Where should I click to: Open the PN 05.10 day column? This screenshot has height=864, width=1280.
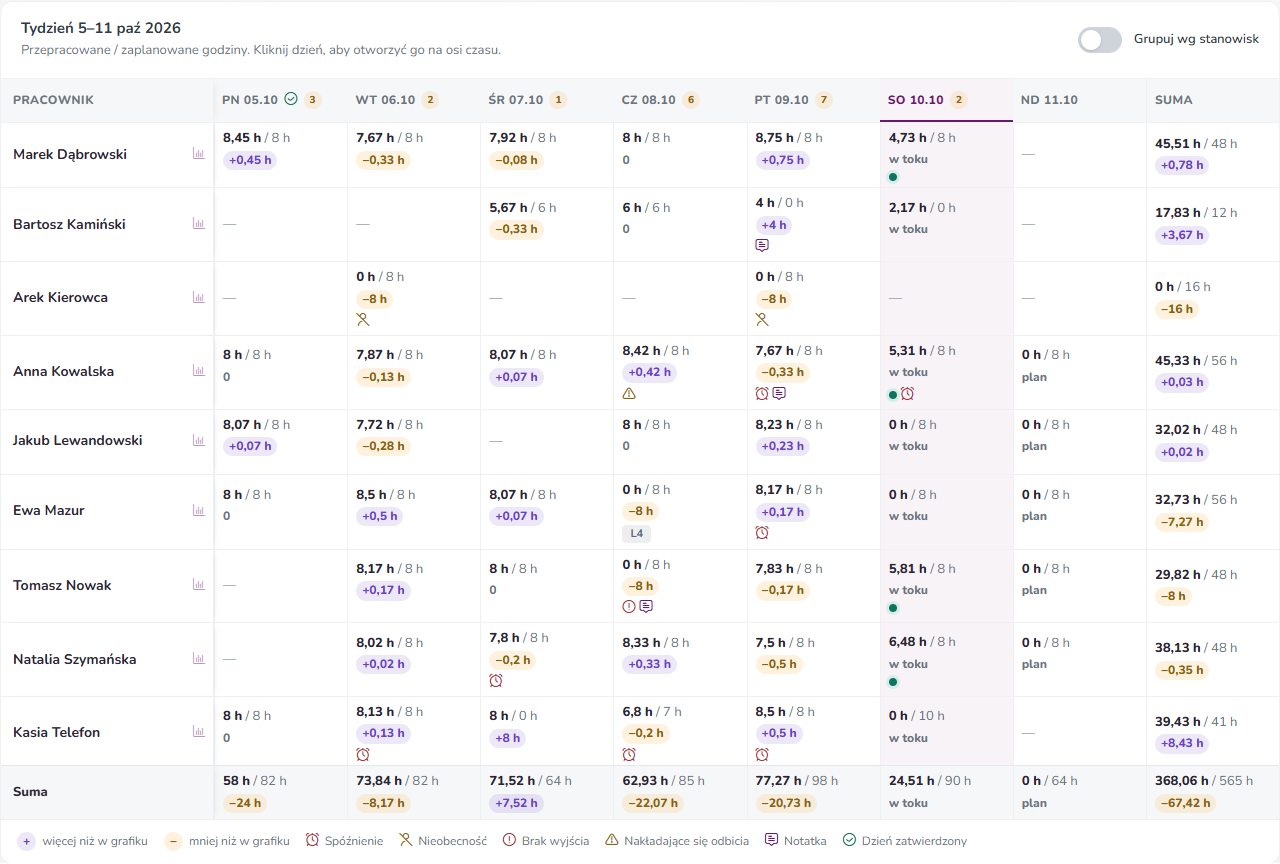281,100
